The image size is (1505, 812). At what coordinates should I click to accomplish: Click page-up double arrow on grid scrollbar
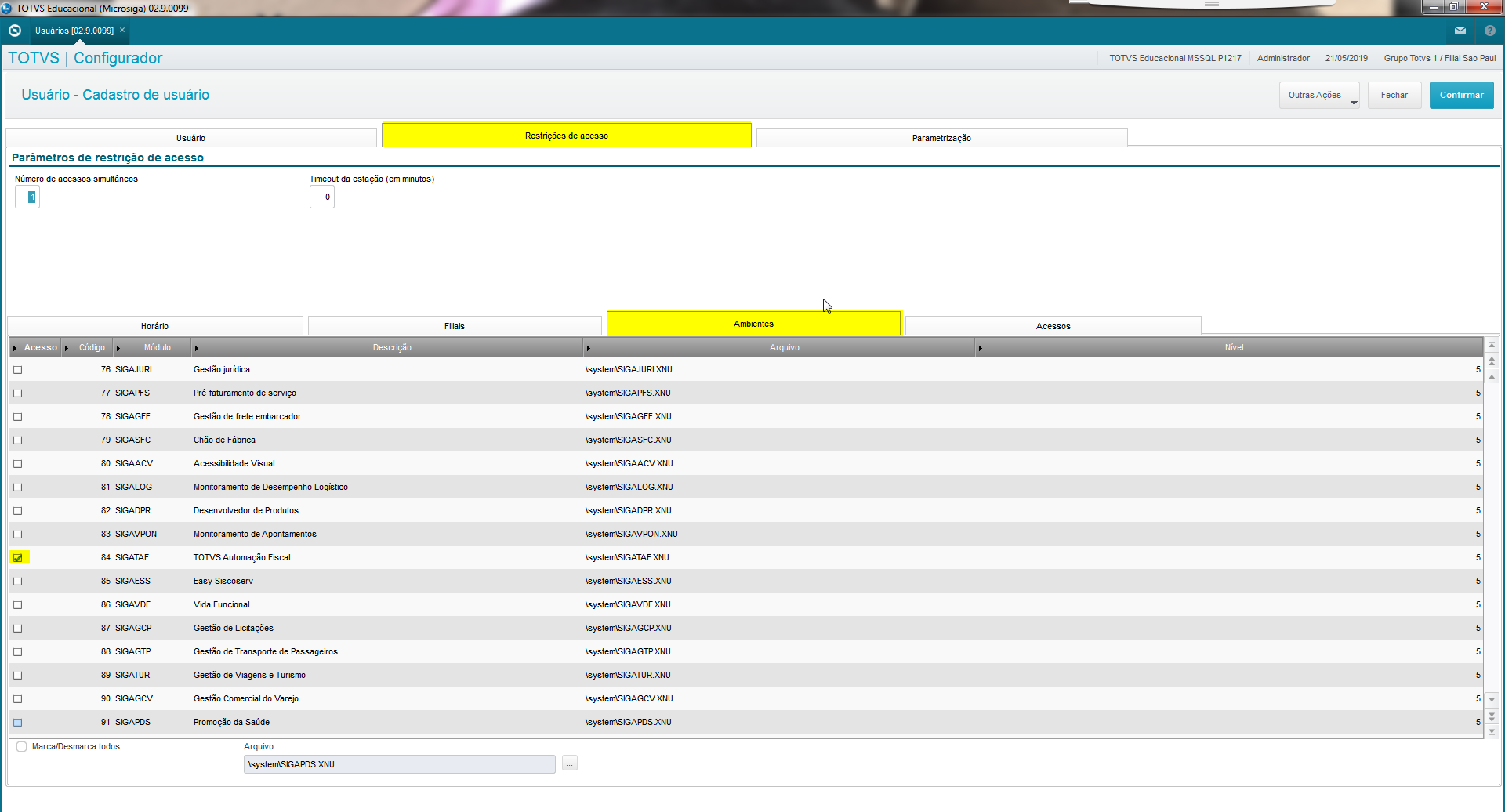1492,361
